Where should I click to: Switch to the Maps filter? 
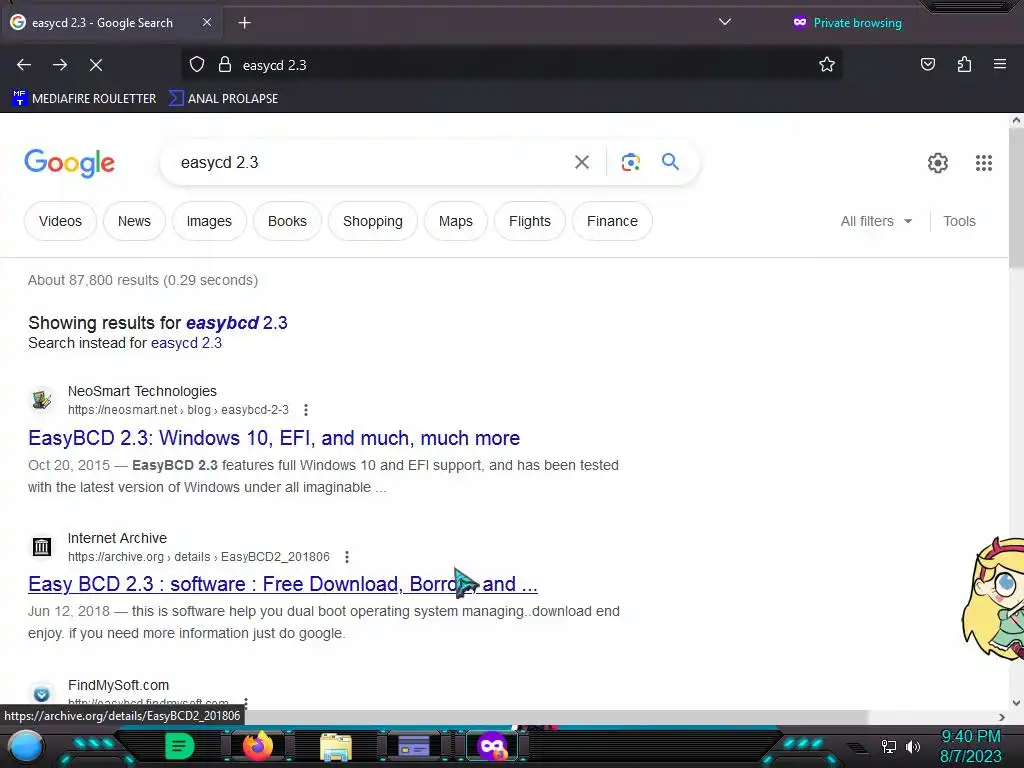coord(455,221)
